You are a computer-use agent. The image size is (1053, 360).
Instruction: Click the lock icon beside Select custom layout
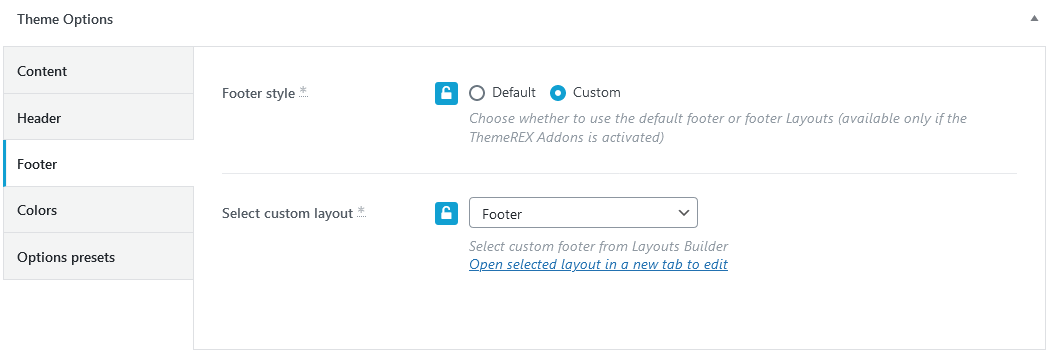(446, 213)
